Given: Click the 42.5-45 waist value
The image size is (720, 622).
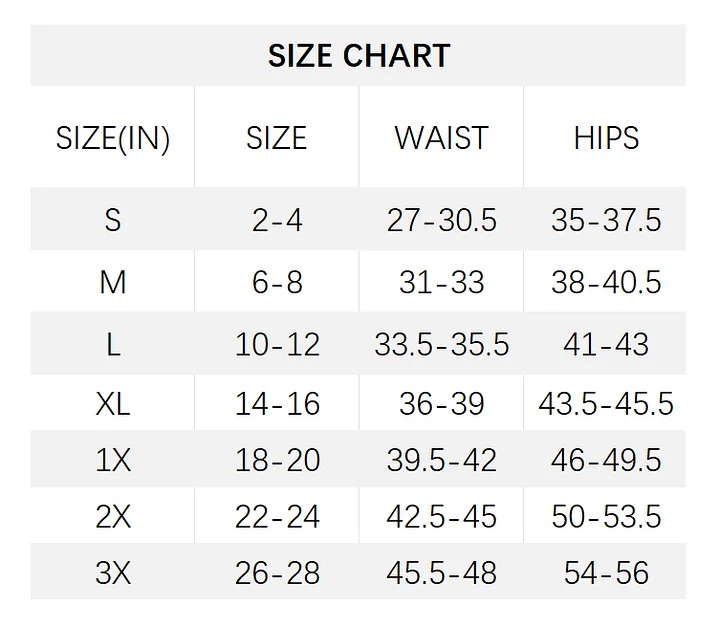Looking at the screenshot, I should pos(441,516).
